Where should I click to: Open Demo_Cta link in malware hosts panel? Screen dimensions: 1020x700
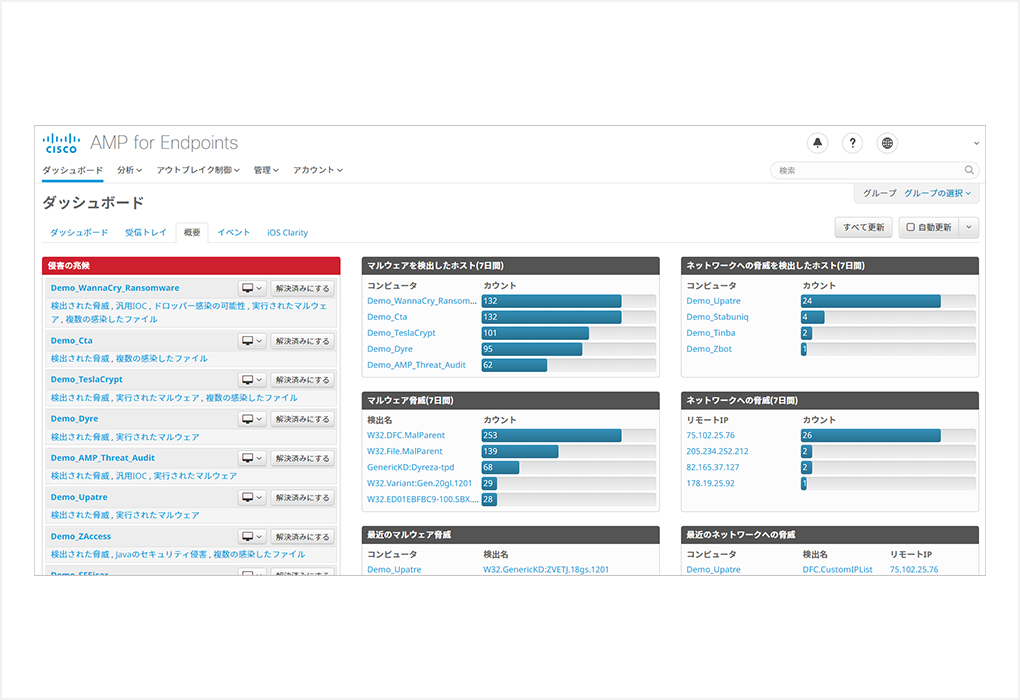click(x=387, y=317)
